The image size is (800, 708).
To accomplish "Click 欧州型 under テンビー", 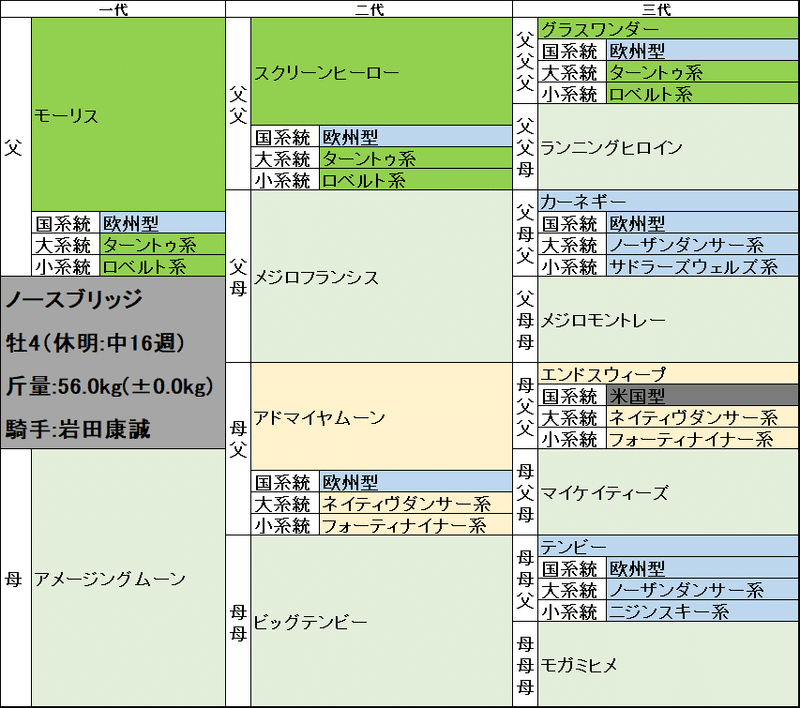I will pyautogui.click(x=703, y=568).
